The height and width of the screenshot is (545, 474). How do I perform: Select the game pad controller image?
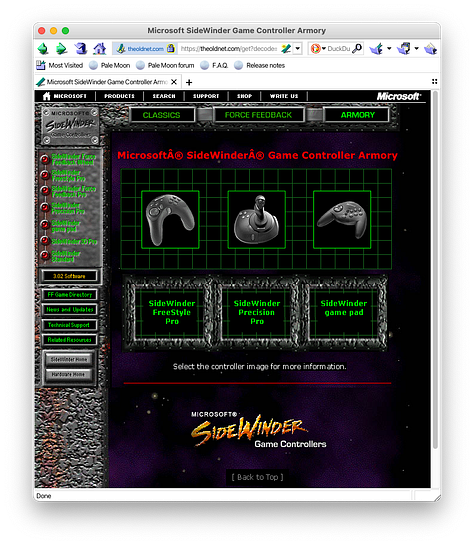[342, 220]
